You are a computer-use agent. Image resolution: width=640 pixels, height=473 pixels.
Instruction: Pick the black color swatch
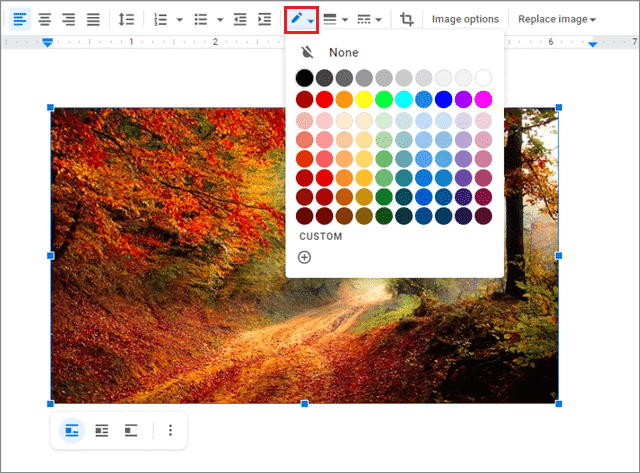pyautogui.click(x=305, y=78)
